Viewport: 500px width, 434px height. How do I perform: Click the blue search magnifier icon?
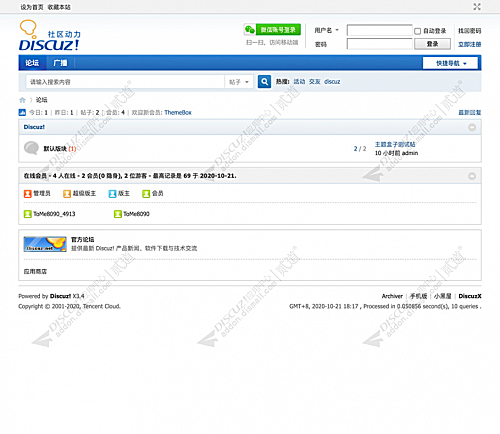[264, 82]
